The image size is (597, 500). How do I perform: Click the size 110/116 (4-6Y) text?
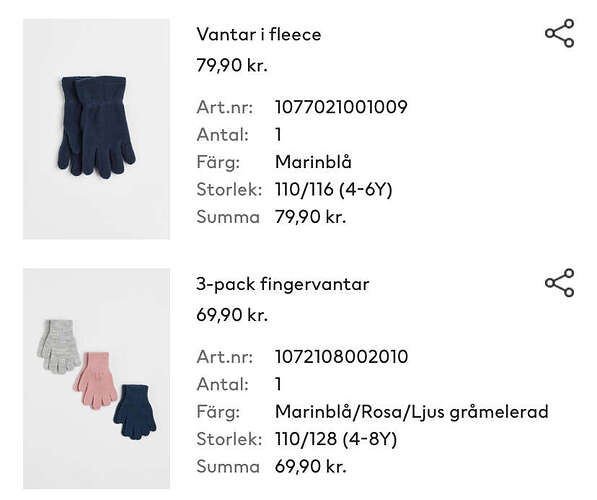(334, 189)
